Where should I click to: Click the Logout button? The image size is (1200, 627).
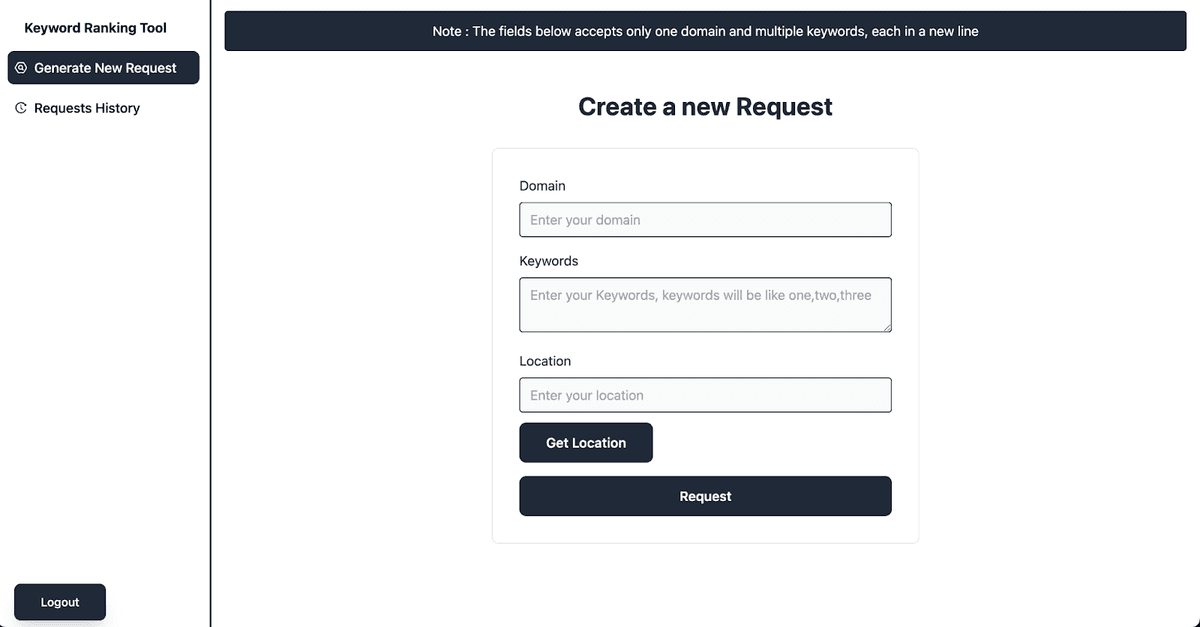[x=59, y=601]
